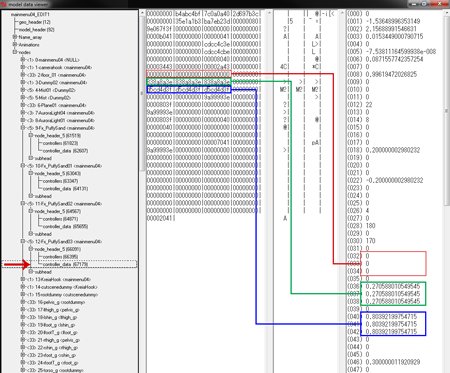Screen dimensions: 450x373
Task: Select the model_header (92) row
Action: pyautogui.click(x=37, y=29)
